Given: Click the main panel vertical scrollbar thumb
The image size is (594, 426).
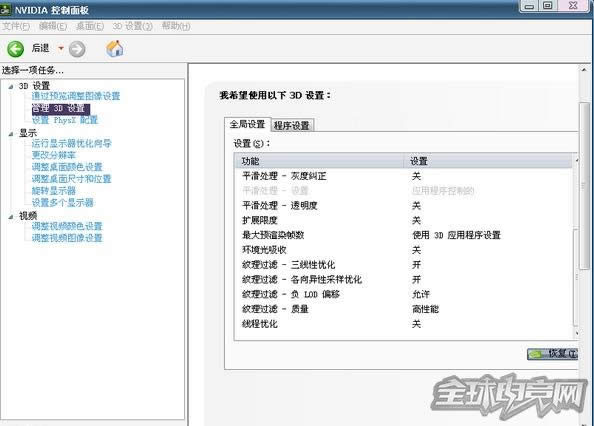Looking at the screenshot, I should click(584, 186).
